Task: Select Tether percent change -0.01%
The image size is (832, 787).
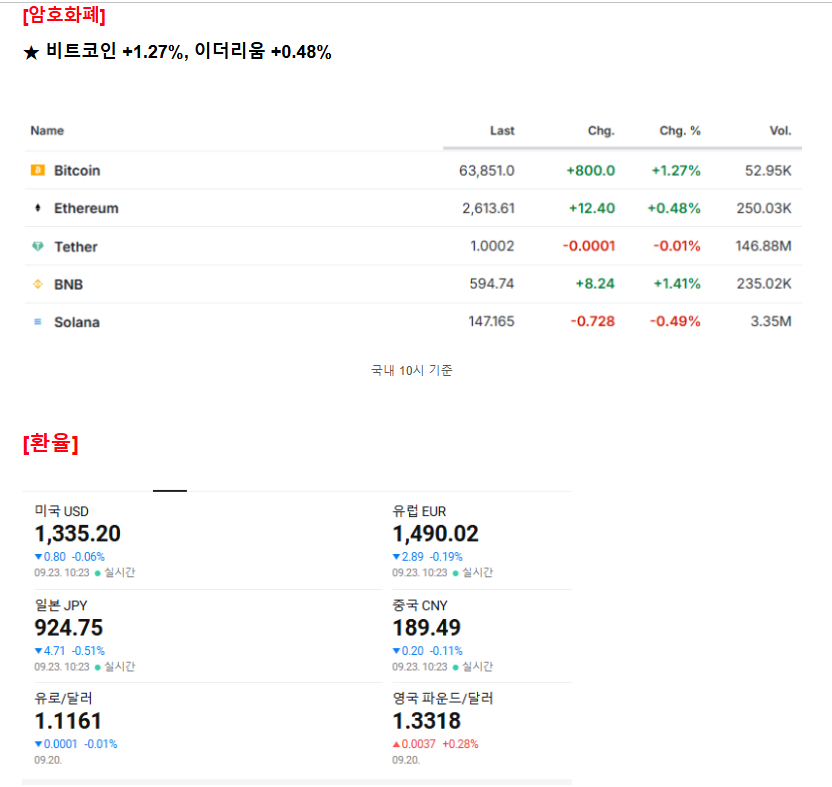Action: coord(677,246)
